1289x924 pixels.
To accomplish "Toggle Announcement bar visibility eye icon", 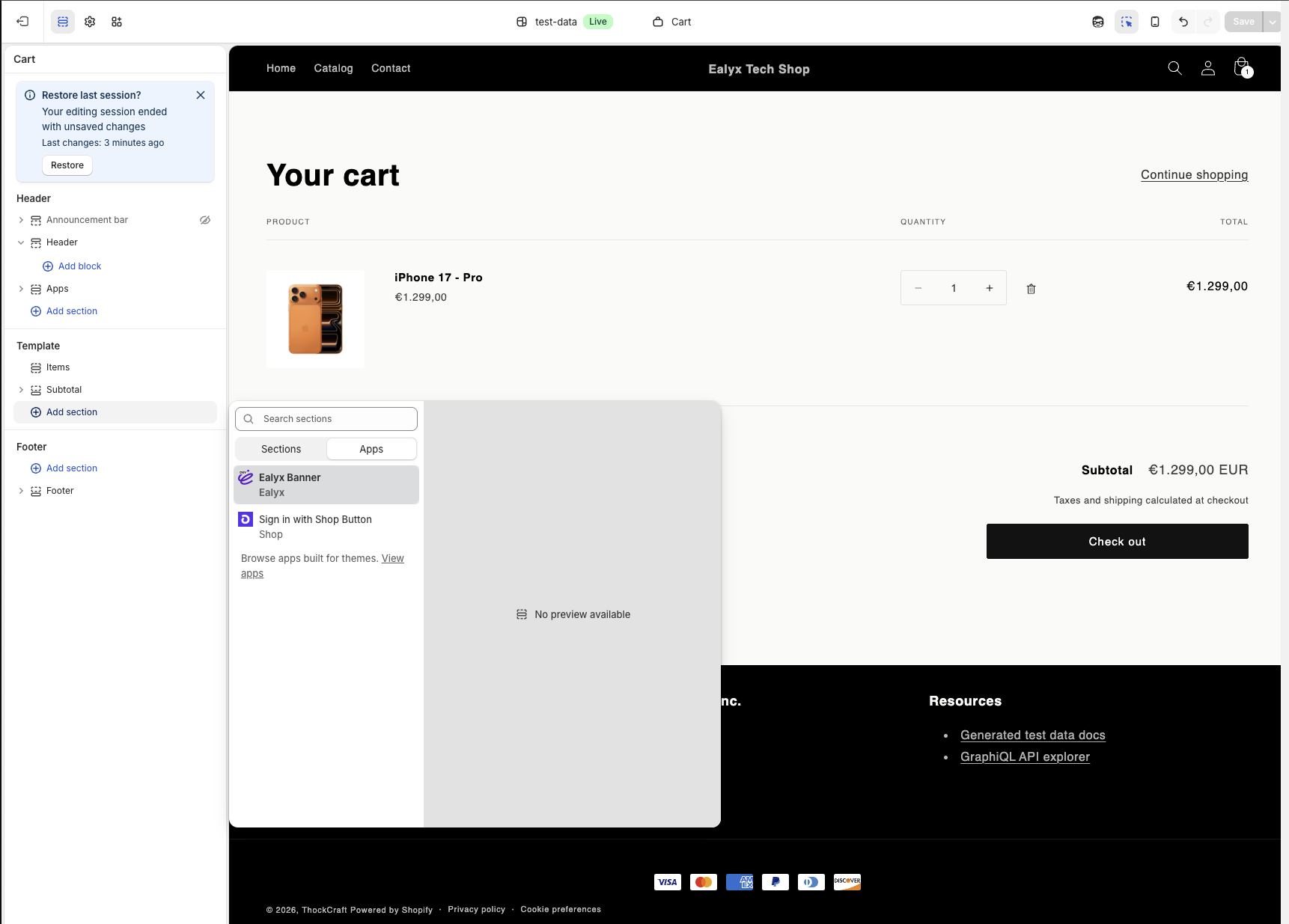I will 205,220.
